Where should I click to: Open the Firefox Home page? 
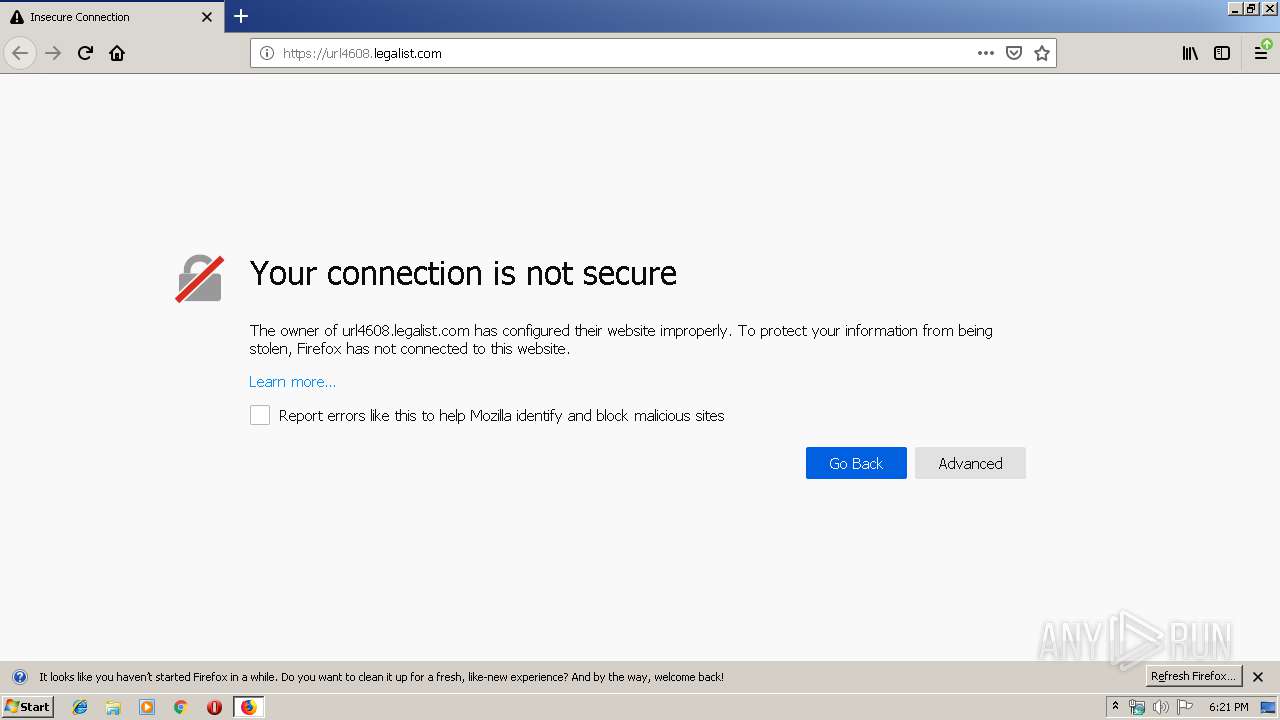pos(117,53)
